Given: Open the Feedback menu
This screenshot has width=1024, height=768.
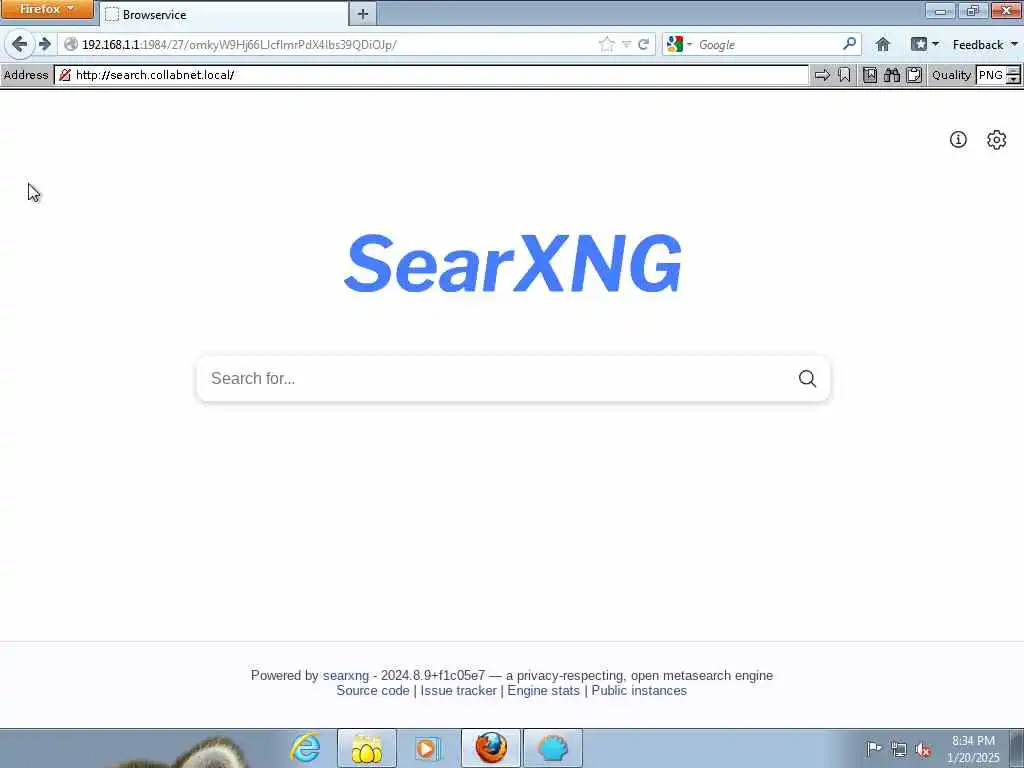Looking at the screenshot, I should click(x=984, y=44).
